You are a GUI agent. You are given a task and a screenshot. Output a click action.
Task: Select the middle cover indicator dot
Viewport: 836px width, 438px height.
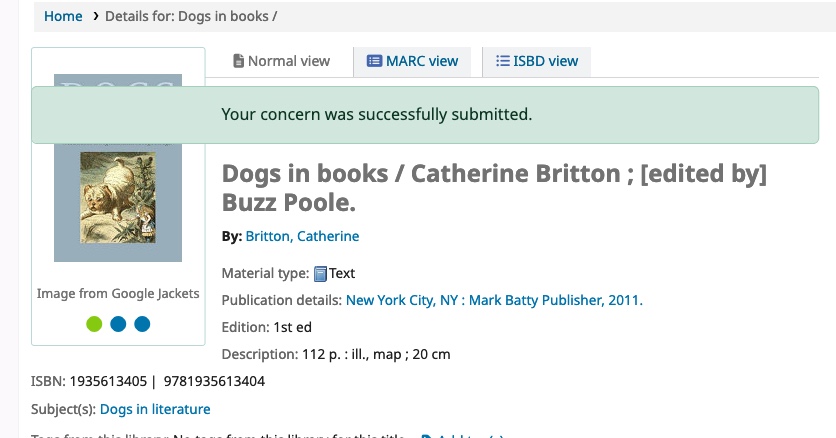[118, 324]
